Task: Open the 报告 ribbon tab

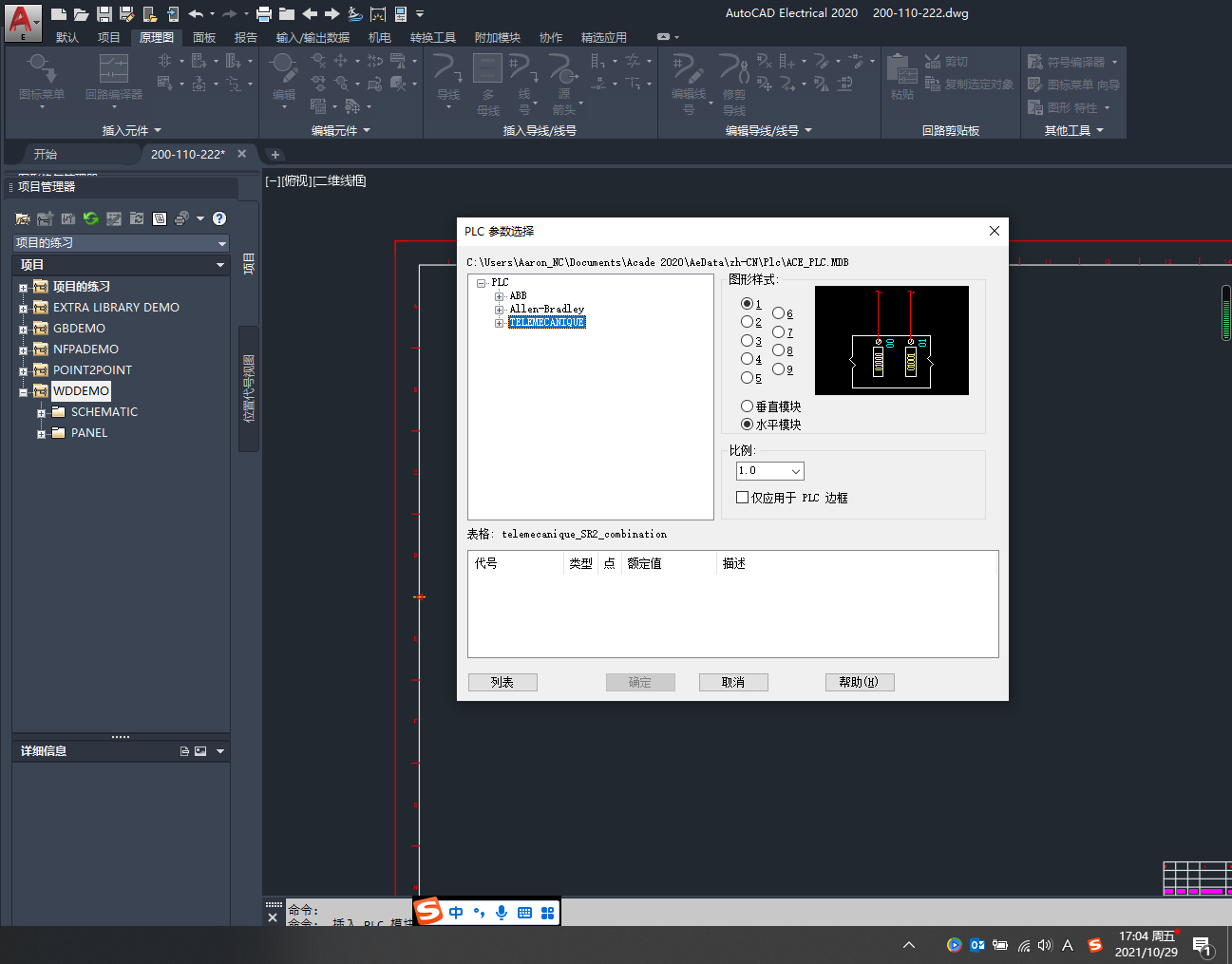Action: click(x=246, y=38)
